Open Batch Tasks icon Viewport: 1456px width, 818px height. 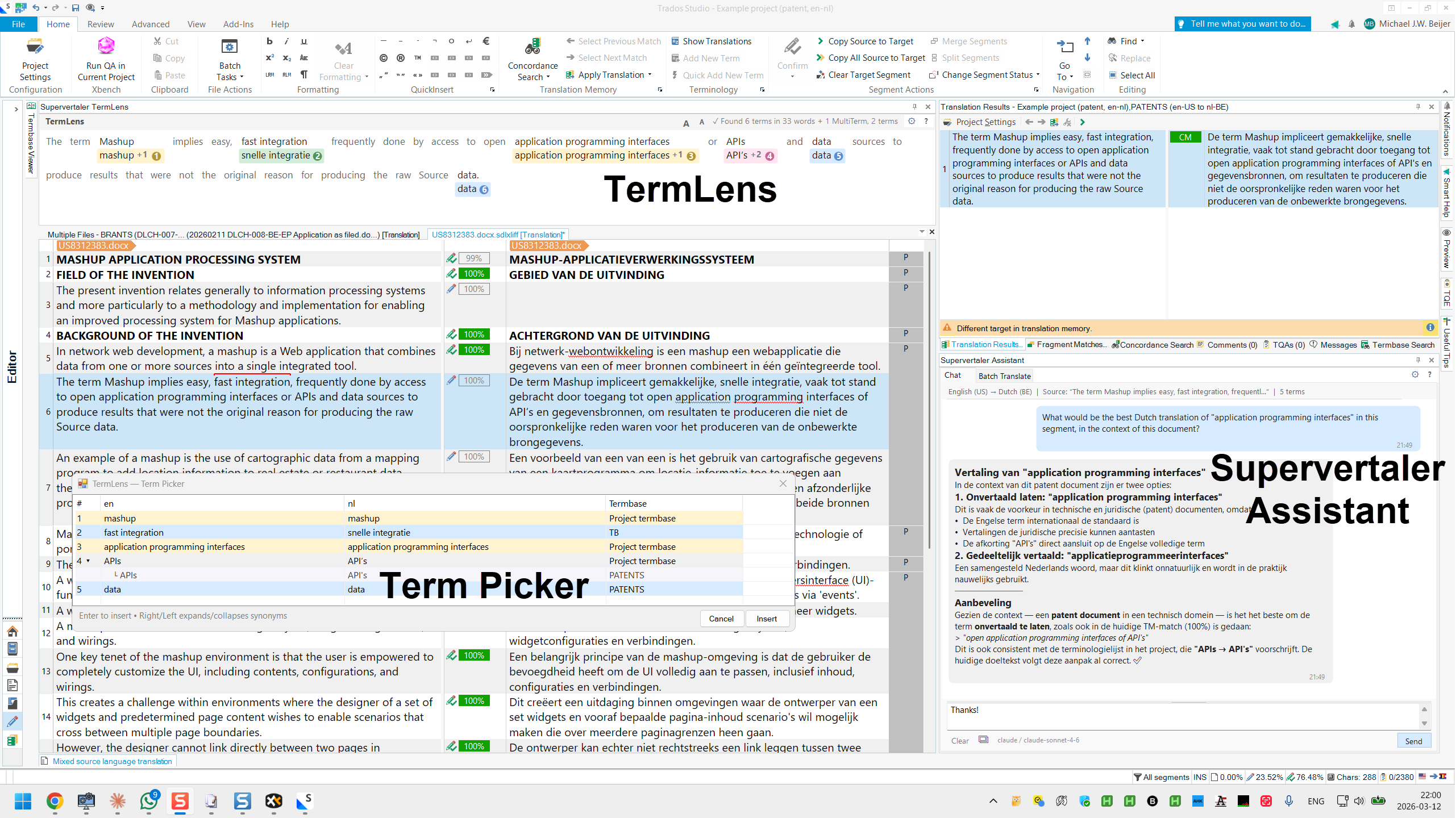coord(230,60)
